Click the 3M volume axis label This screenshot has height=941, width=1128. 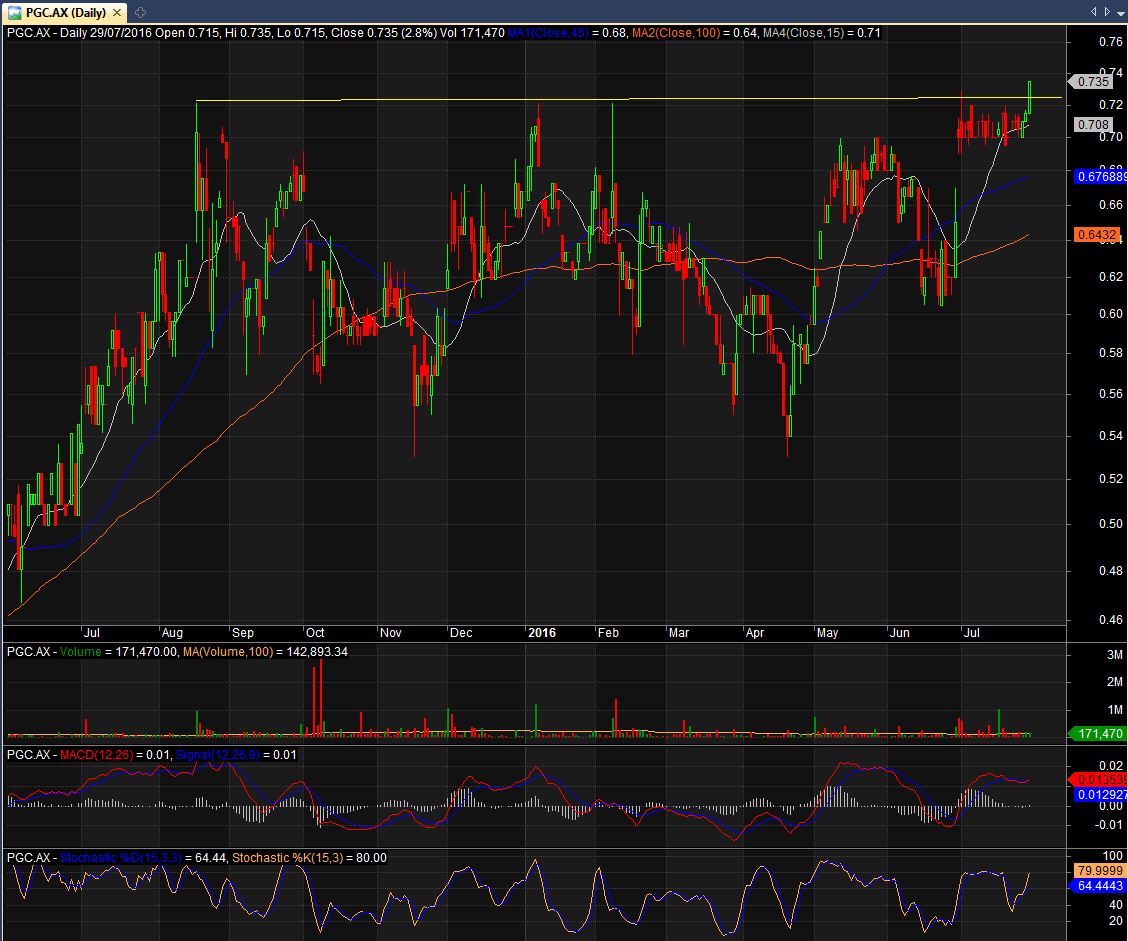click(1114, 655)
